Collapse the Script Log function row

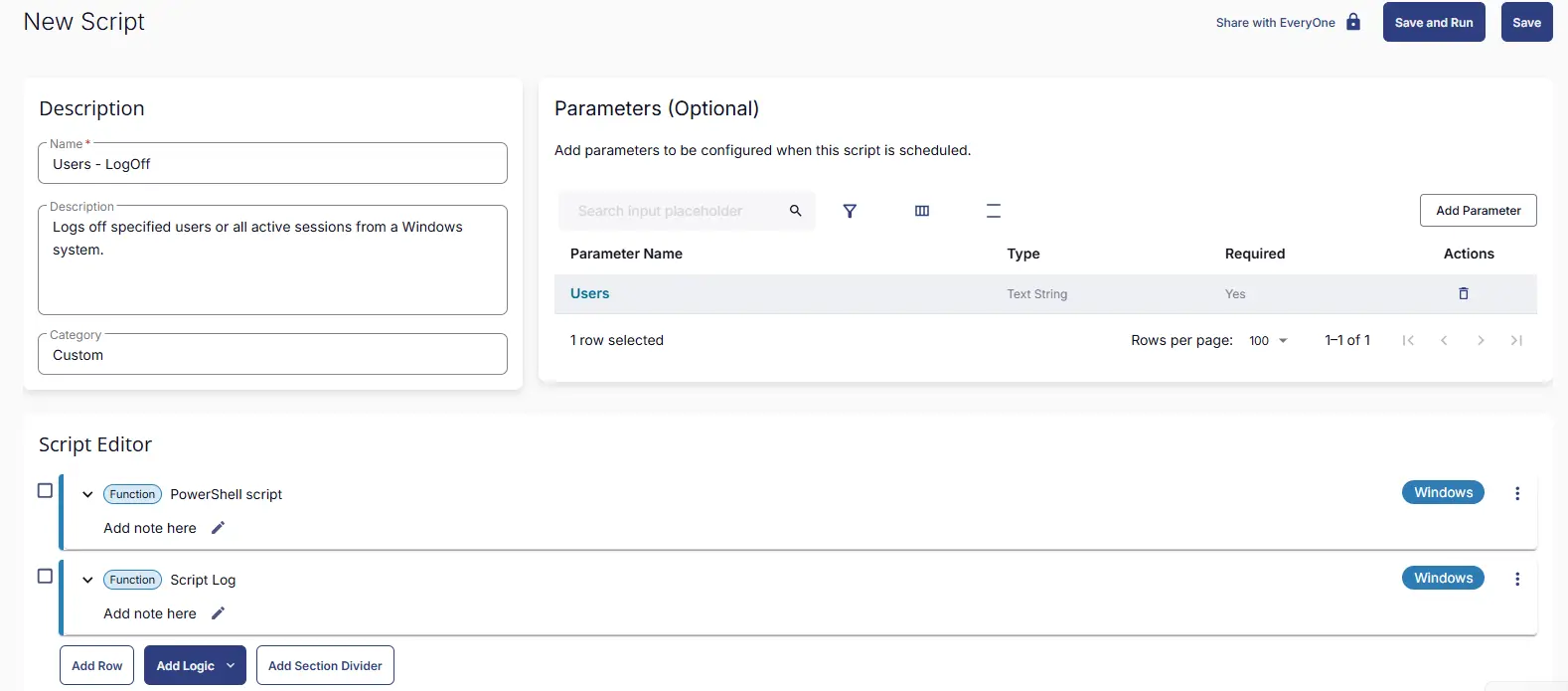pos(87,580)
